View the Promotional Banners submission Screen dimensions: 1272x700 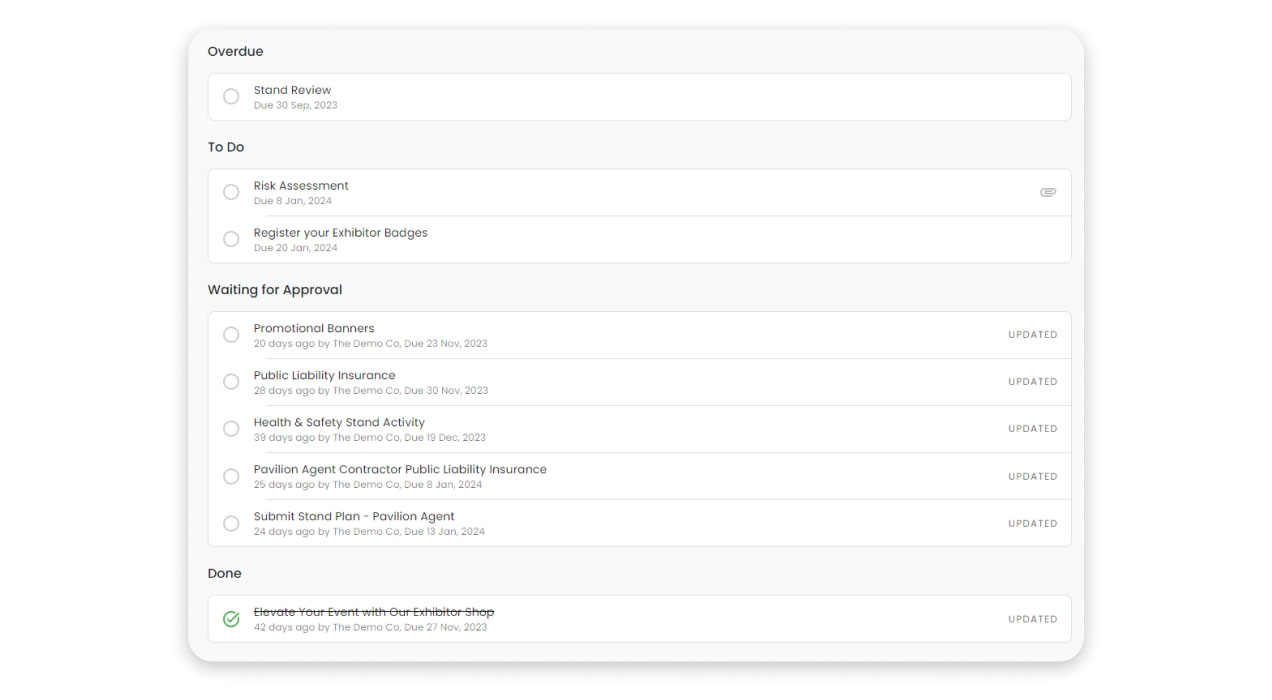tap(313, 328)
